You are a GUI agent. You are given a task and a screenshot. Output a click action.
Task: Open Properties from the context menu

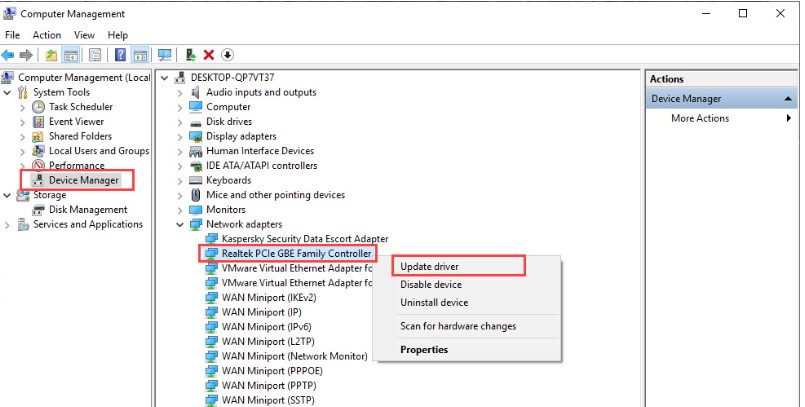tap(424, 350)
